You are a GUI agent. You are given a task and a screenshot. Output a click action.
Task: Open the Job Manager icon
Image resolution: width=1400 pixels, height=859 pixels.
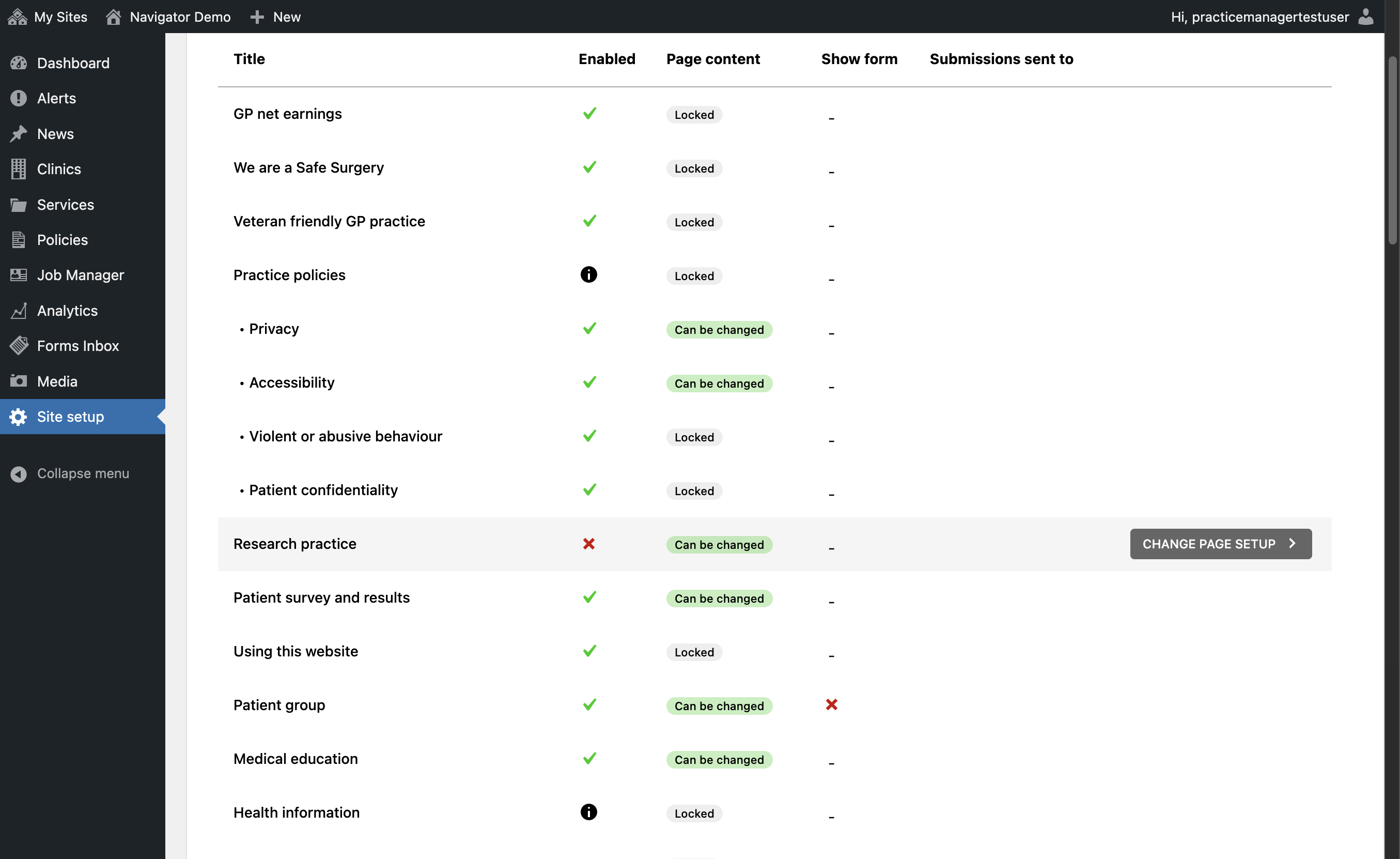(x=18, y=275)
